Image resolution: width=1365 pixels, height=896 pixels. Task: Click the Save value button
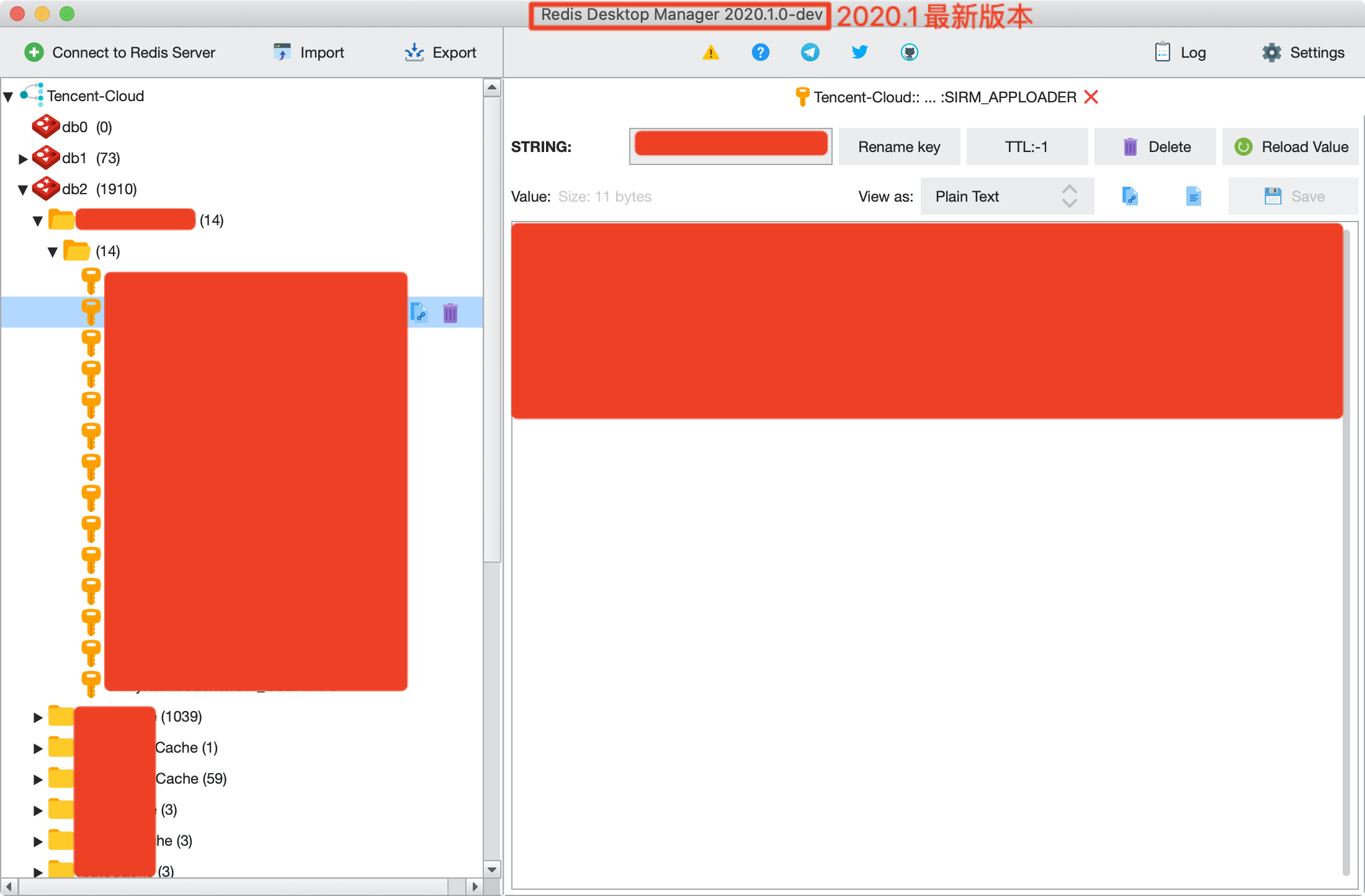1293,196
